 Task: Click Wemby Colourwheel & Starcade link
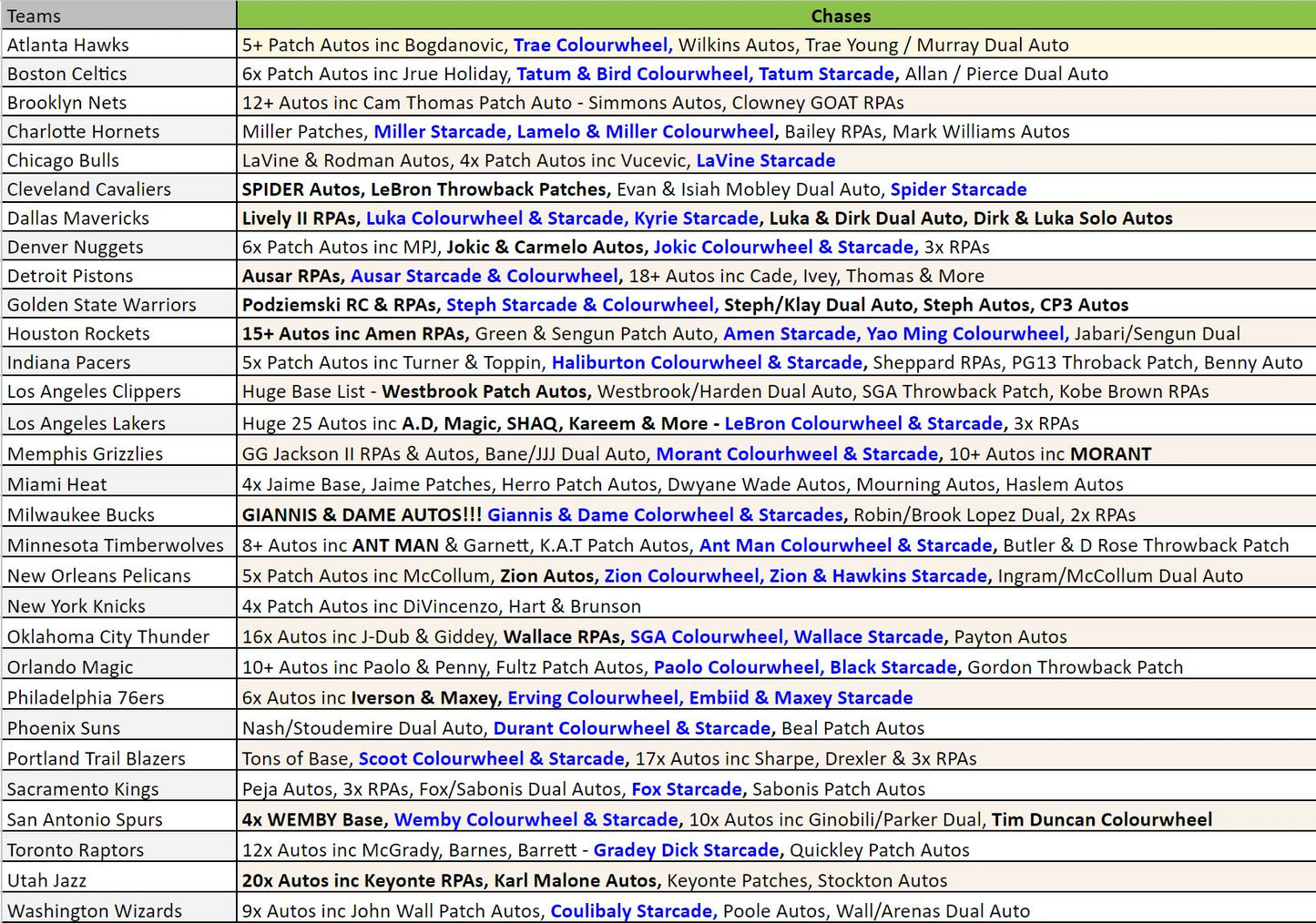[x=536, y=819]
